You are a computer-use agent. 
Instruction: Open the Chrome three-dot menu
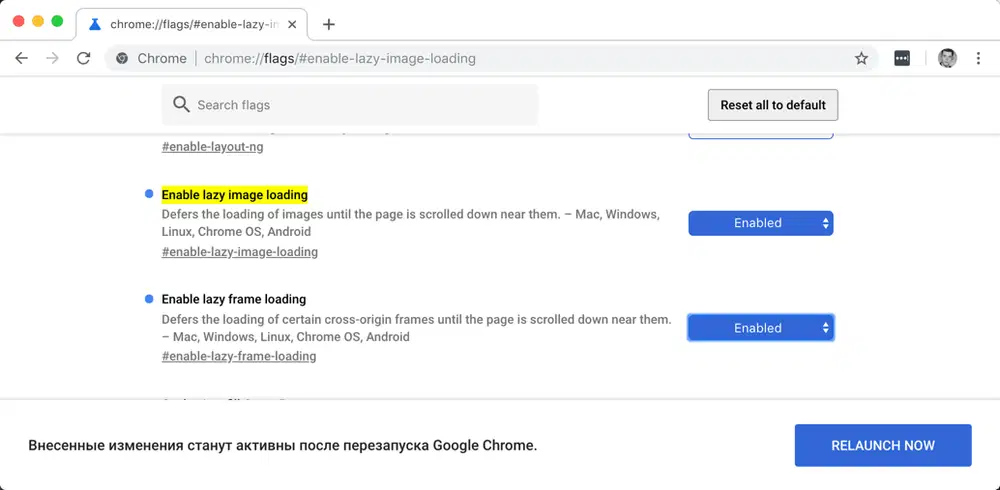pyautogui.click(x=978, y=58)
